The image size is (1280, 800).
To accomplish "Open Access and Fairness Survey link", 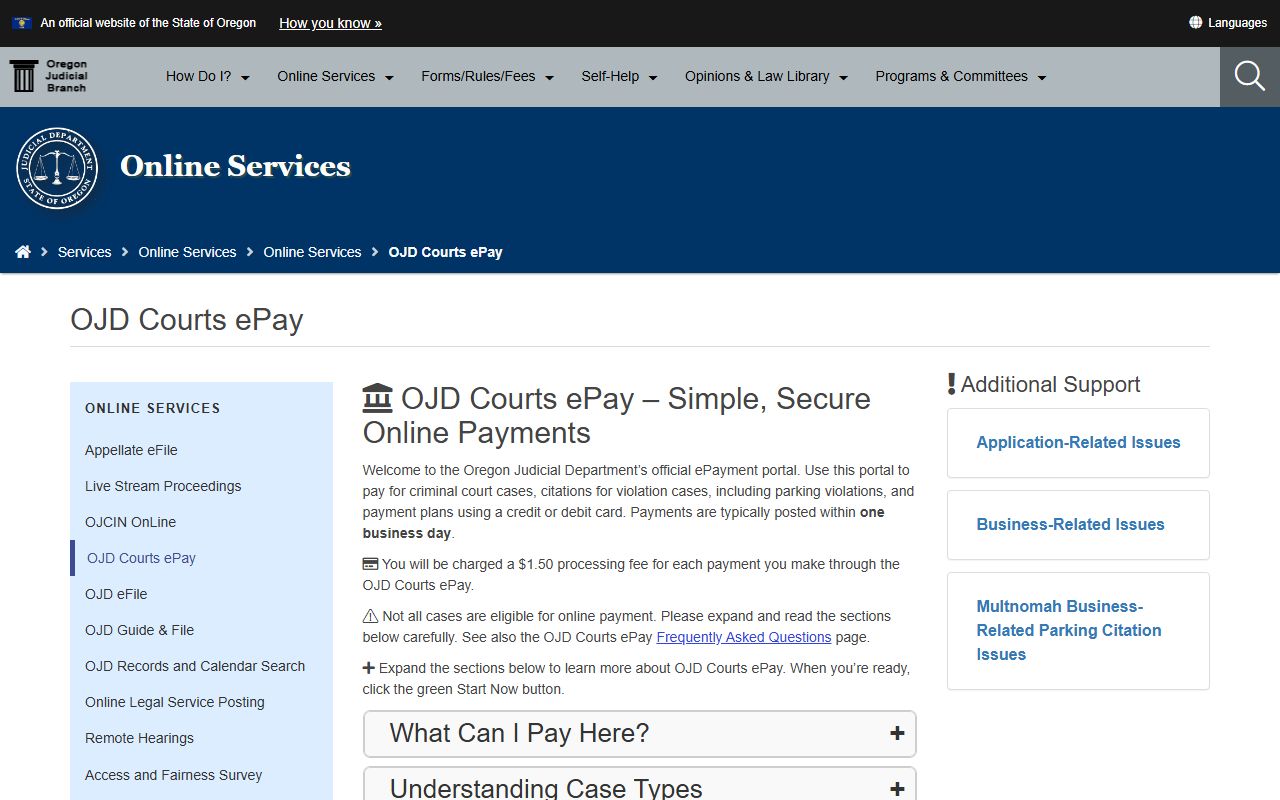I will [x=173, y=775].
